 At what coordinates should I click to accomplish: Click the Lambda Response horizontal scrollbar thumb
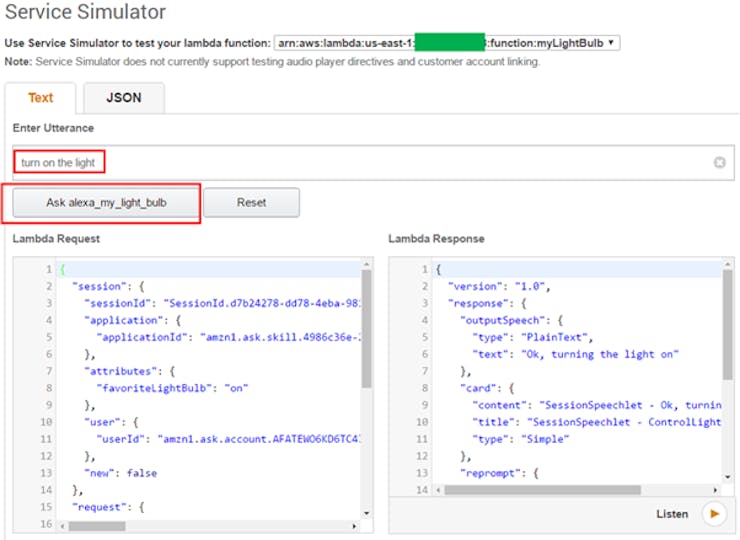(x=542, y=490)
